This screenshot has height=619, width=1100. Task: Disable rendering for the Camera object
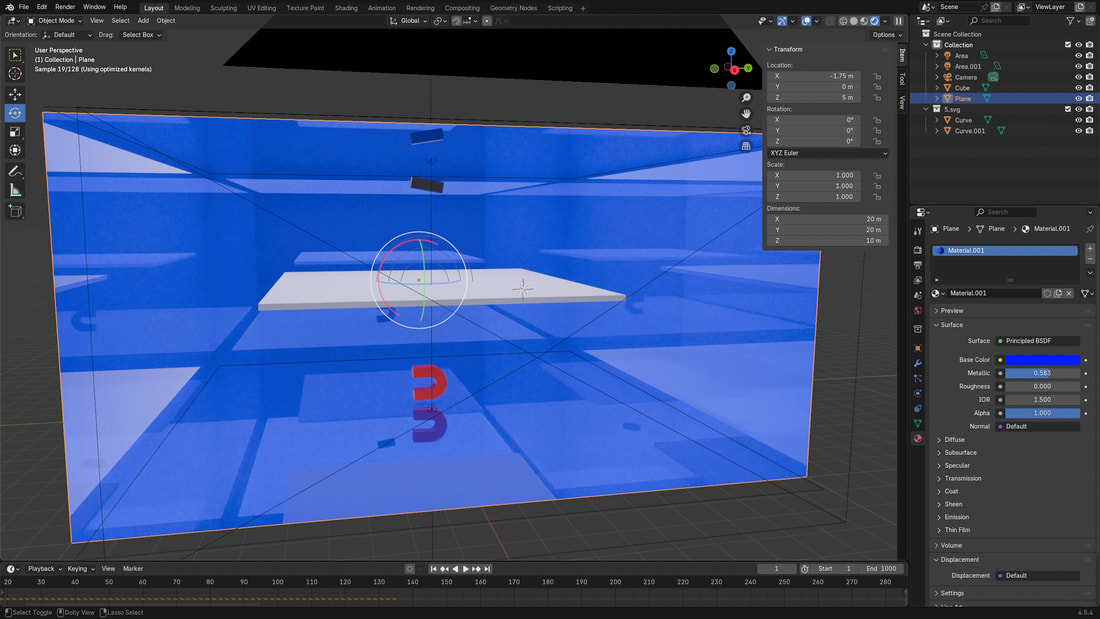(x=1089, y=77)
